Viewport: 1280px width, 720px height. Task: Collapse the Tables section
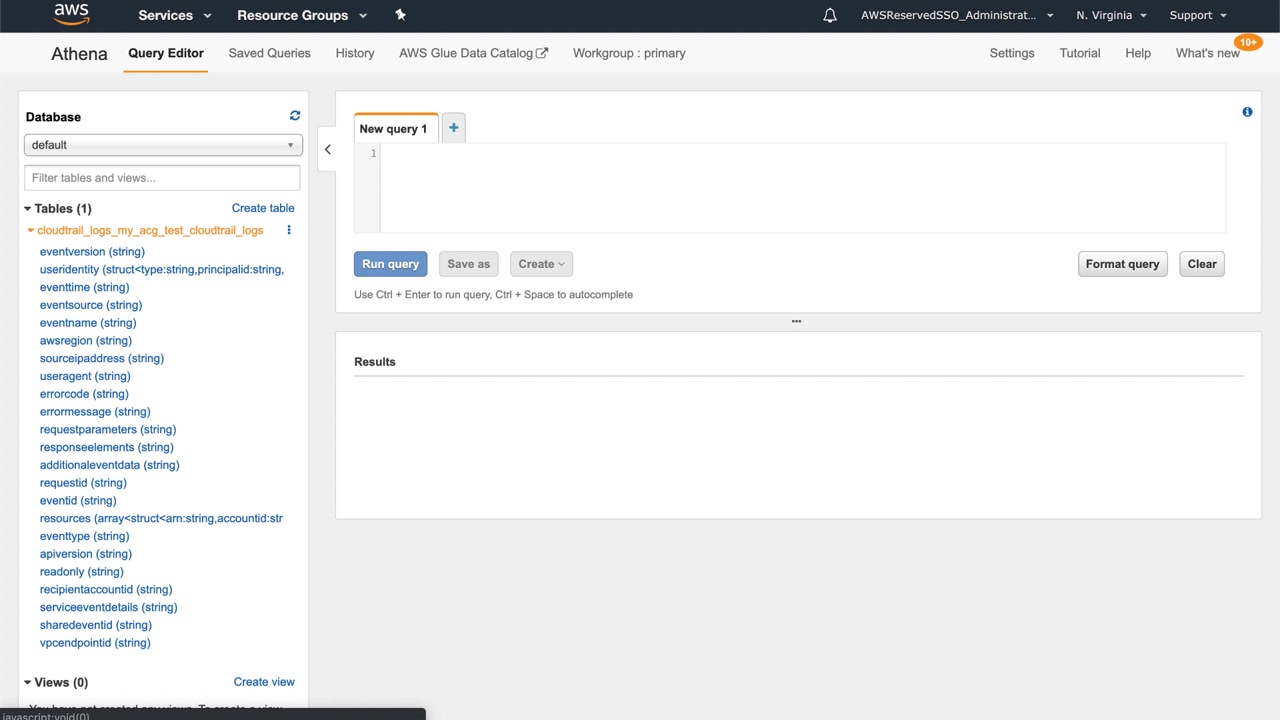click(28, 209)
